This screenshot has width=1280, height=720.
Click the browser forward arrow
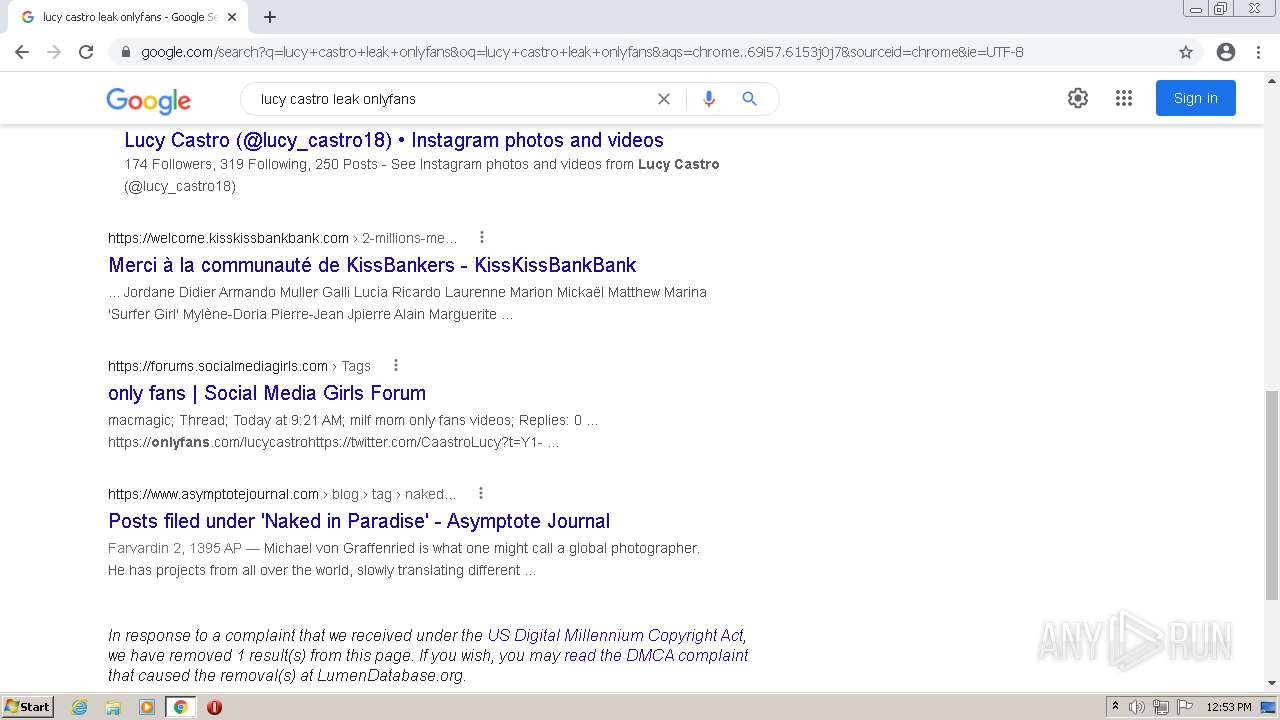[x=54, y=52]
